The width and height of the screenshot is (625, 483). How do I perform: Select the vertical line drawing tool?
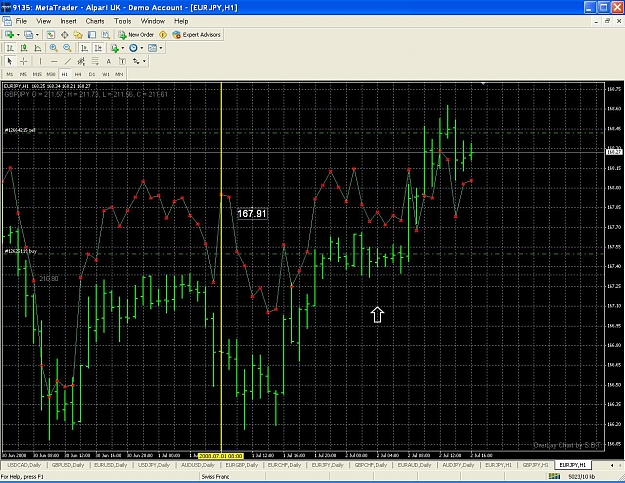point(40,61)
